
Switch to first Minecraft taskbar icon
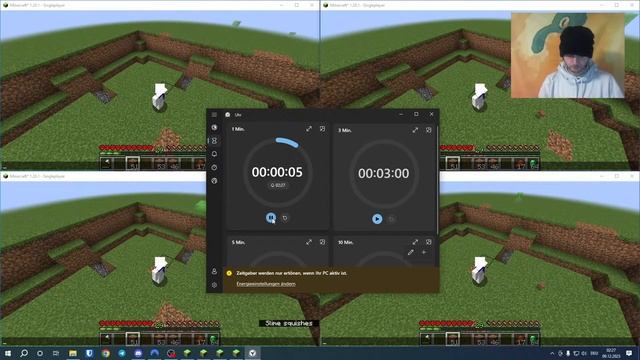pos(187,353)
